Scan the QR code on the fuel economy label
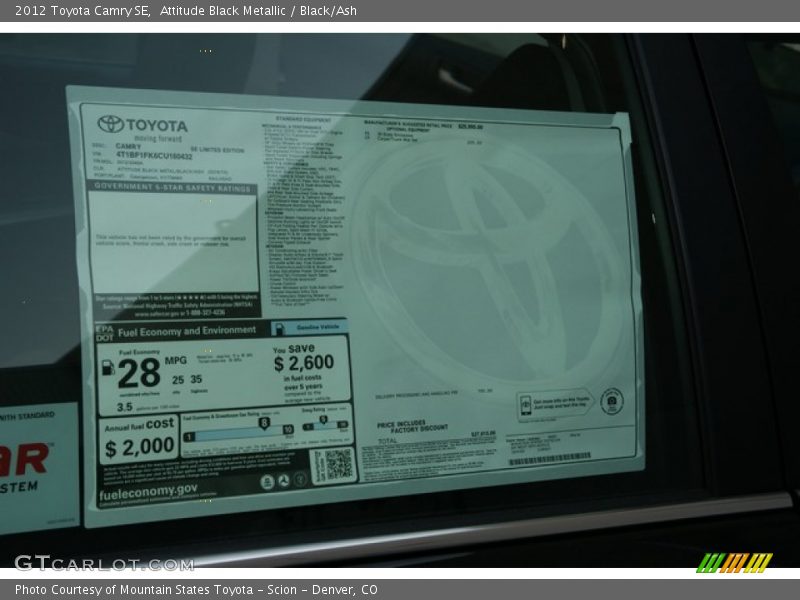800x600 pixels. pos(338,466)
